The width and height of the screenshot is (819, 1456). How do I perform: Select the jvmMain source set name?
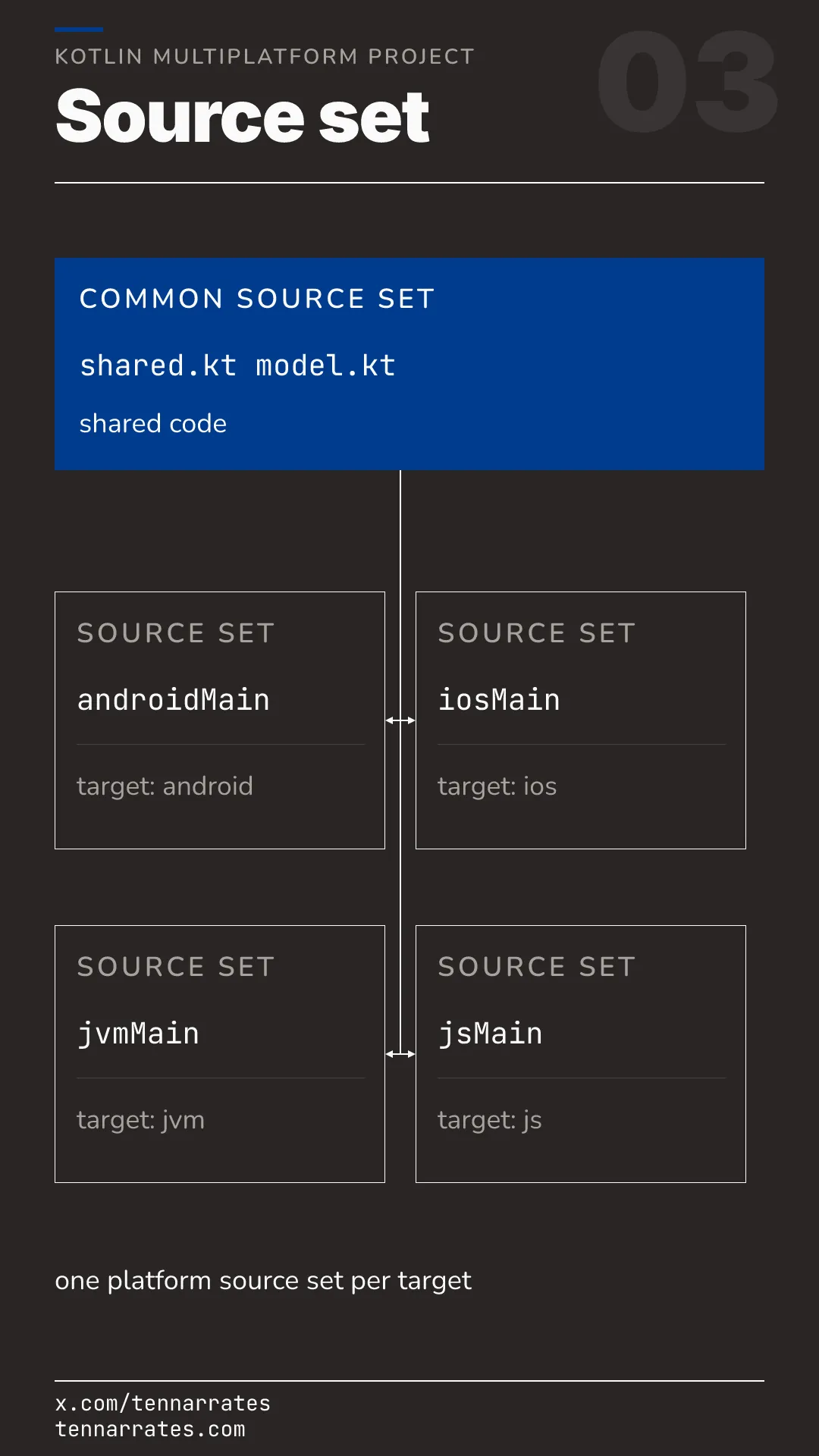(x=138, y=1034)
